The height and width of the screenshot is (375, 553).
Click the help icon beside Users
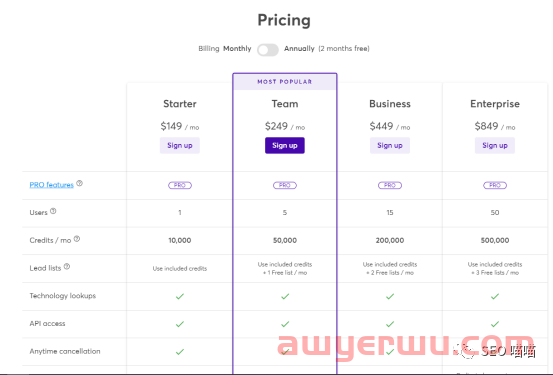point(53,211)
